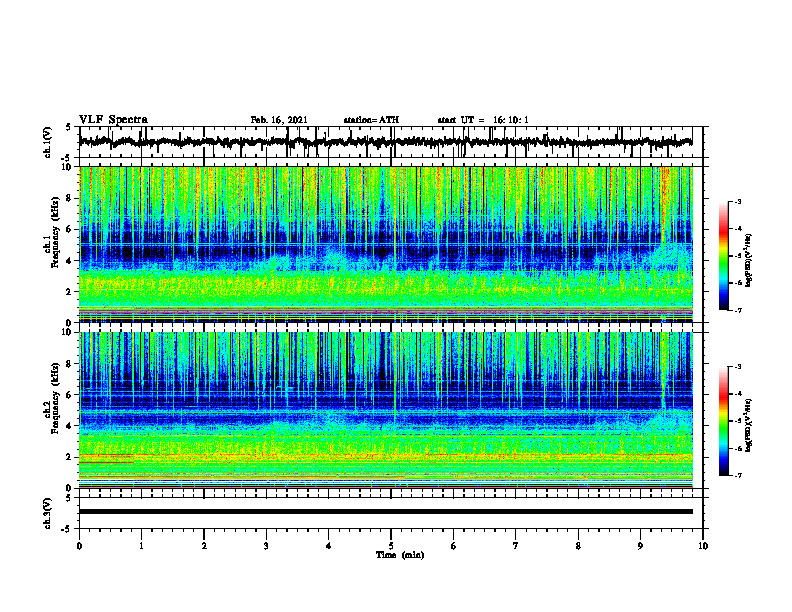Click the final time tick label "10" under the ch.3 panel
792x612 pixels.
pyautogui.click(x=703, y=546)
